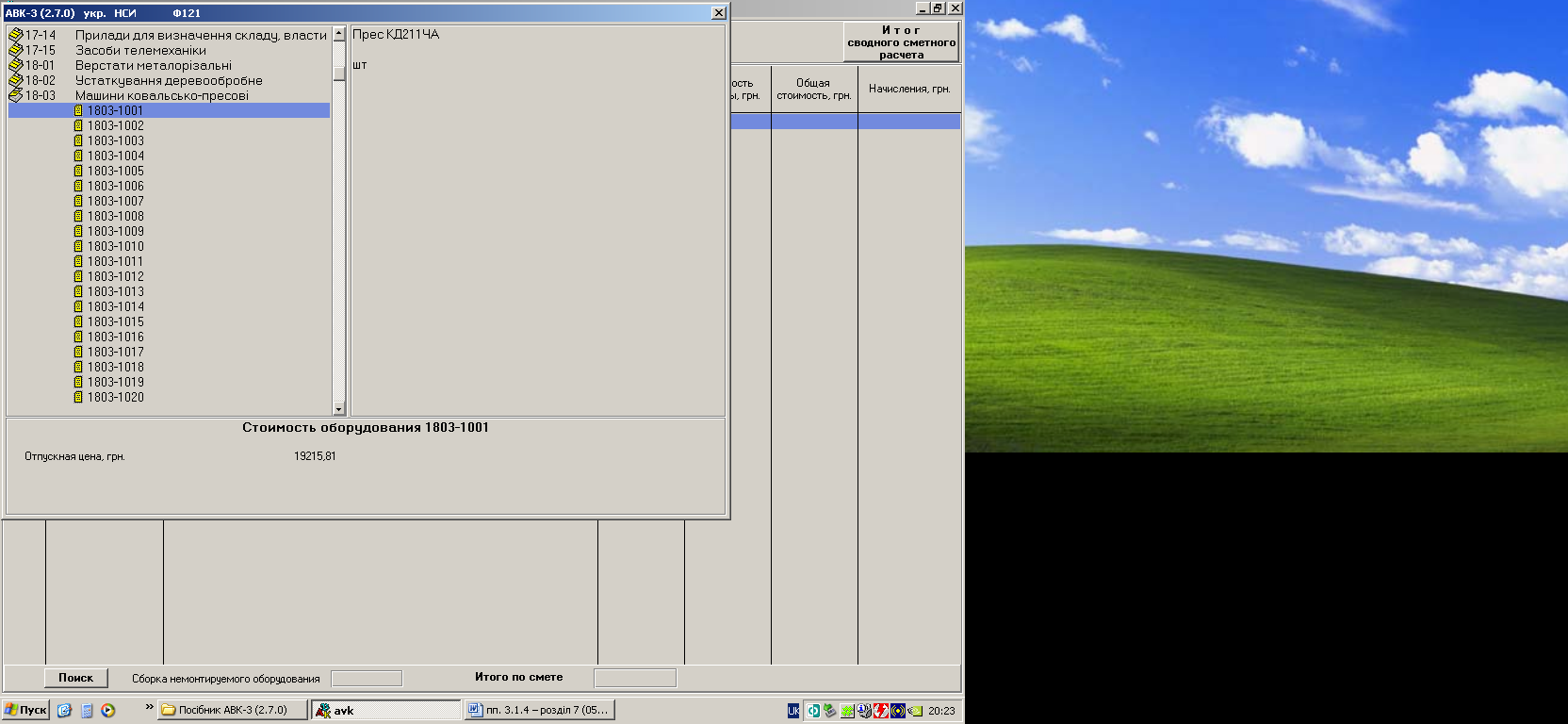Click the document icon of item 1803-1006
Viewport: 1568px width, 724px height.
coord(78,186)
